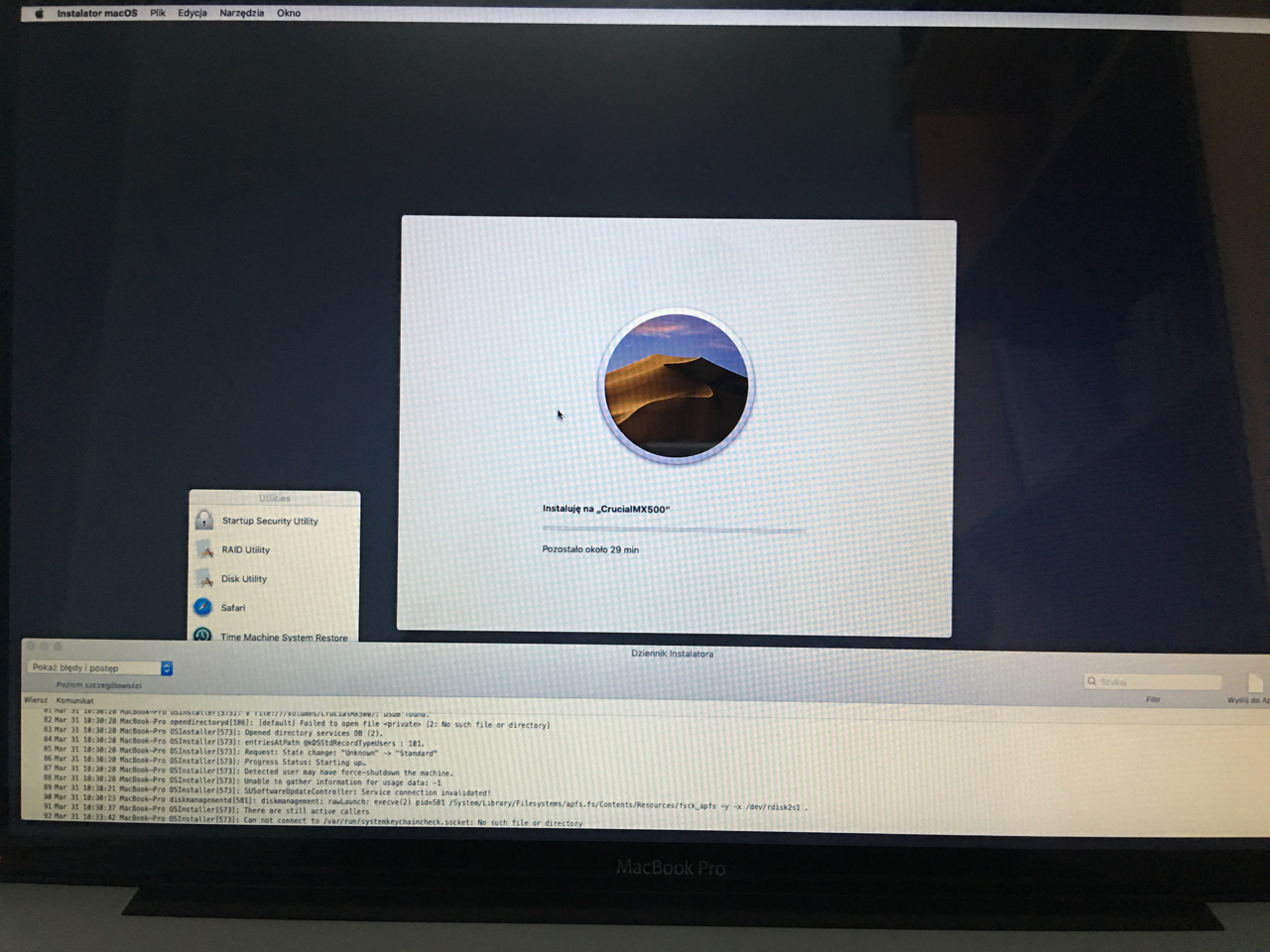Viewport: 1270px width, 952px height.
Task: Click the save log document icon
Action: [1255, 681]
